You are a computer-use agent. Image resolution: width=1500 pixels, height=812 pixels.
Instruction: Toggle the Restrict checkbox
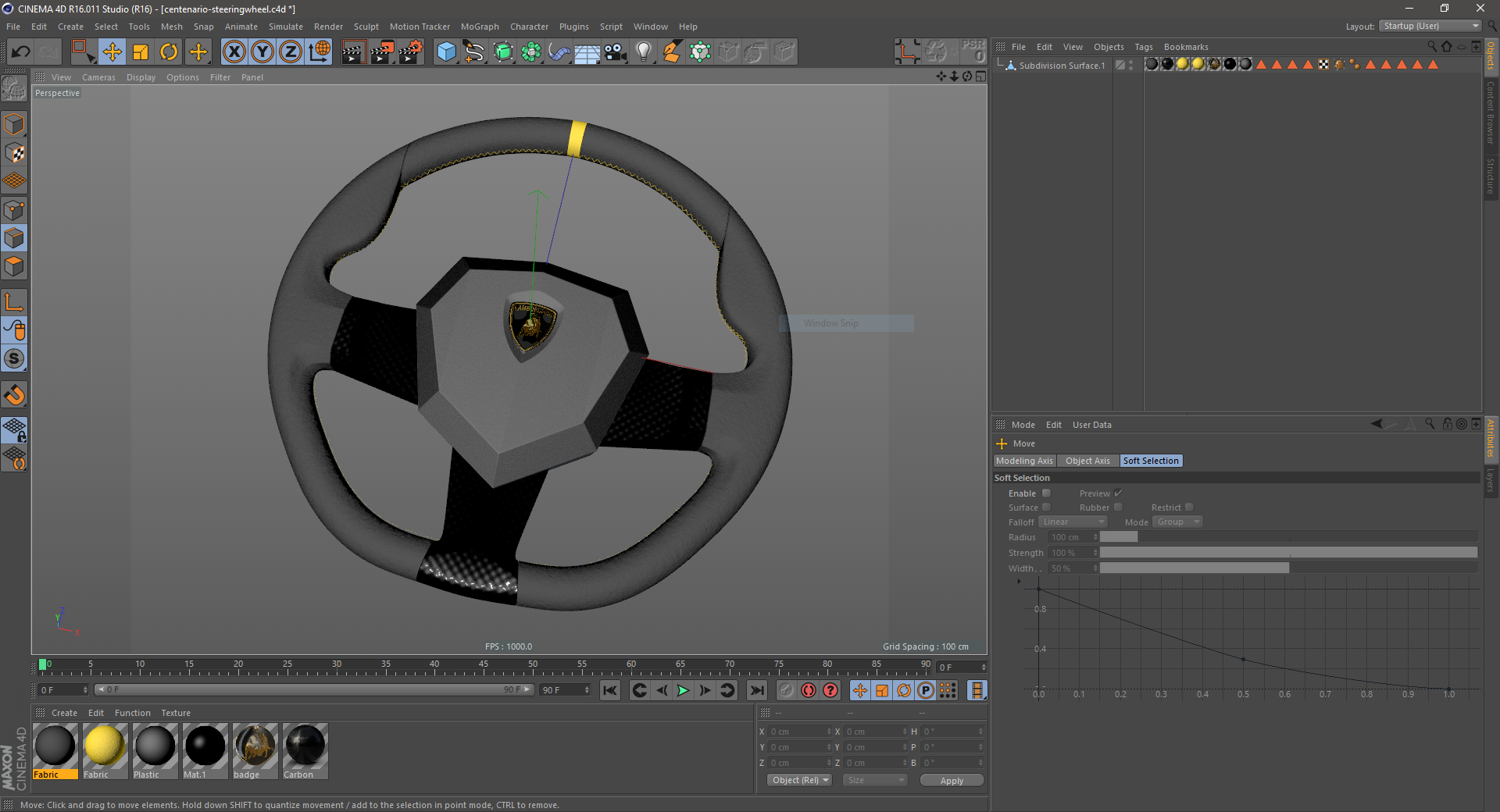tap(1189, 507)
